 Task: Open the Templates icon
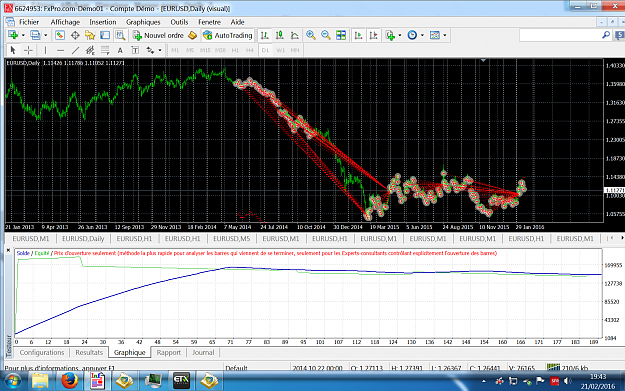click(x=434, y=35)
